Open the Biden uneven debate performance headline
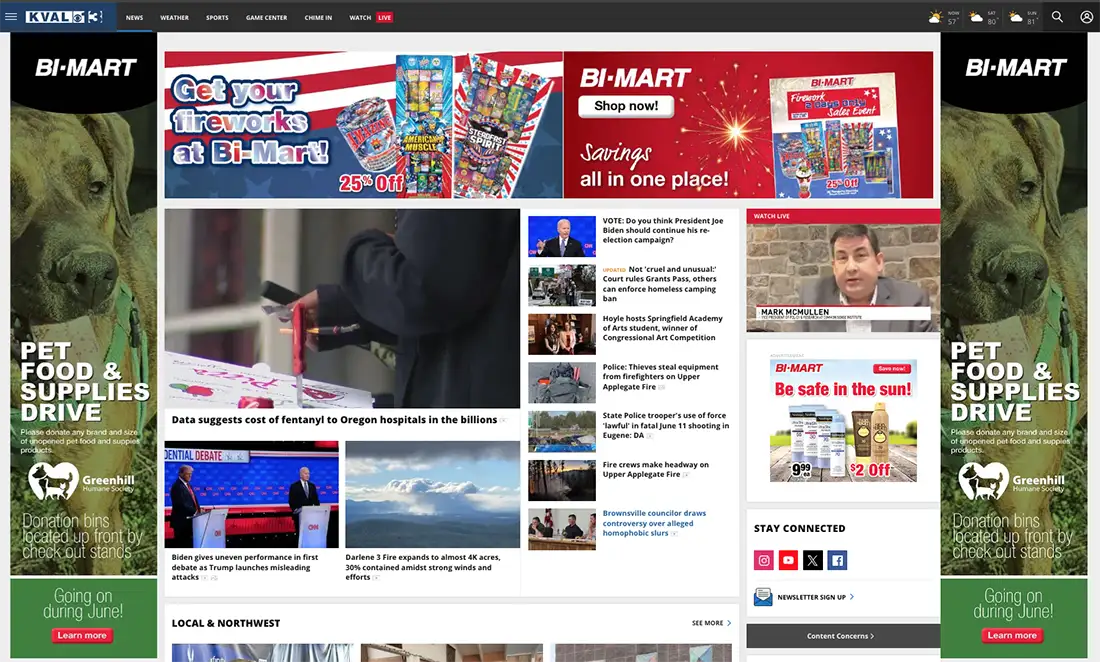Screen dimensions: 1100x662 (245, 567)
